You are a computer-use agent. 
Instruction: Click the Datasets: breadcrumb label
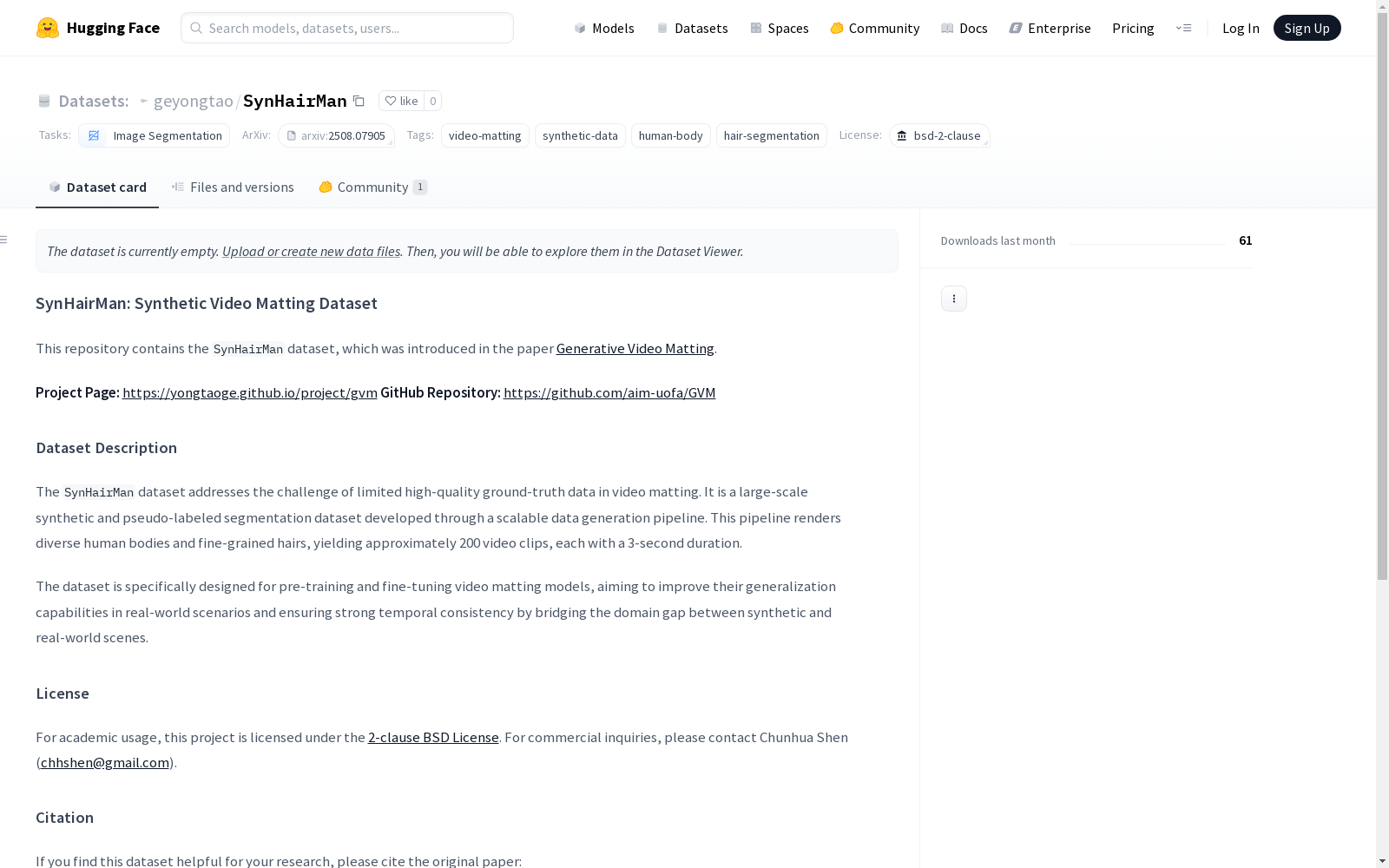pyautogui.click(x=93, y=101)
